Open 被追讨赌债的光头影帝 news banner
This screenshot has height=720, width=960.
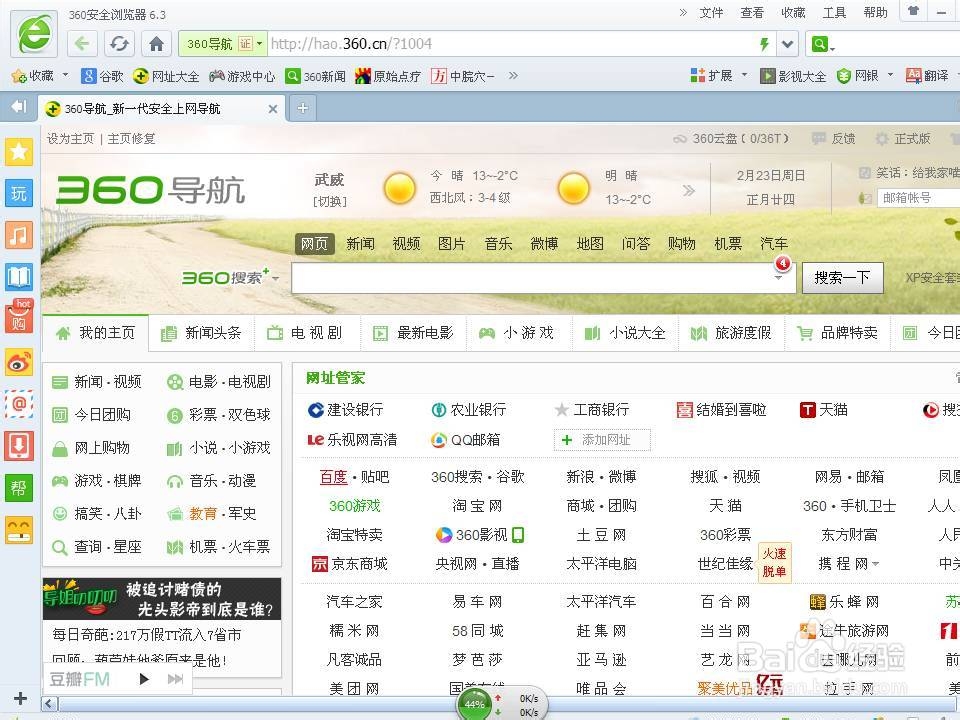click(162, 599)
